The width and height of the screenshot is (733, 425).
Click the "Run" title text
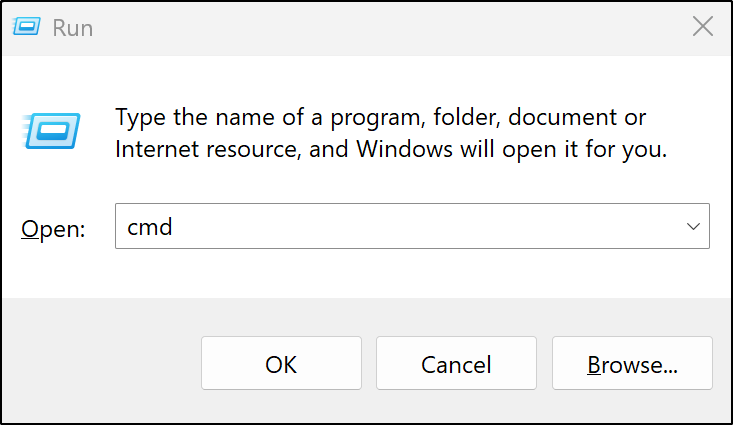tap(72, 28)
